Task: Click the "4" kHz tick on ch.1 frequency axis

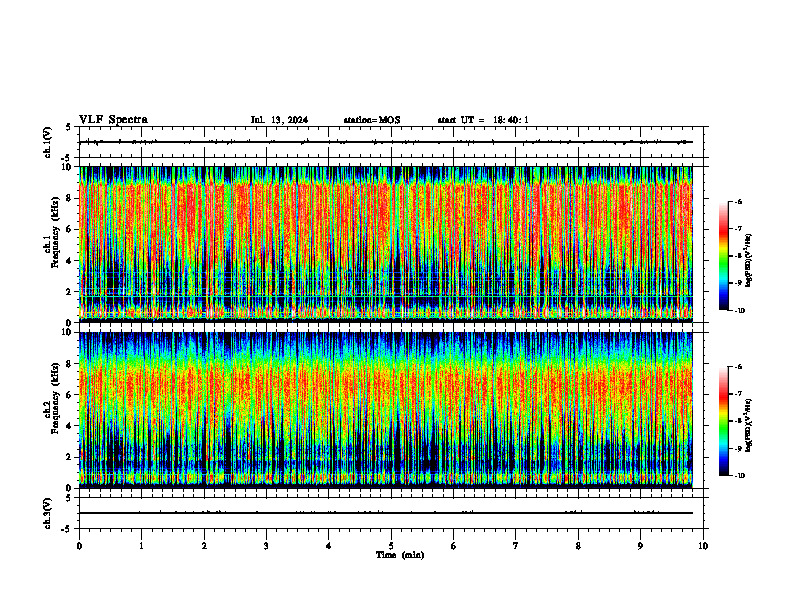Action: 70,261
